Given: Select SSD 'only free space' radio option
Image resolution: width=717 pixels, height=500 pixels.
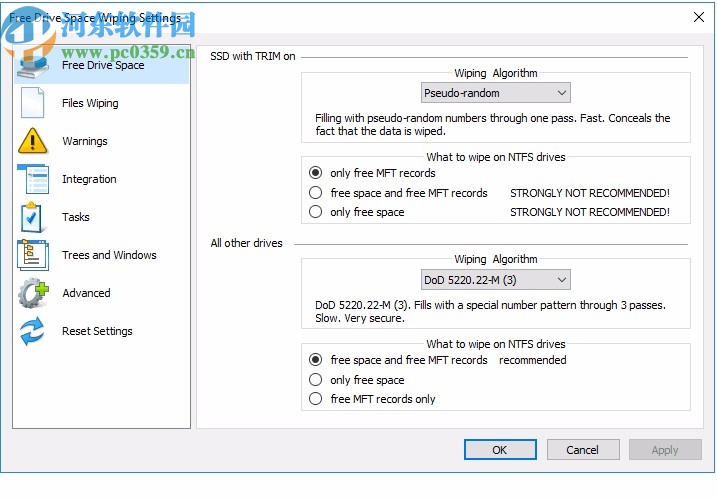Looking at the screenshot, I should pos(316,212).
